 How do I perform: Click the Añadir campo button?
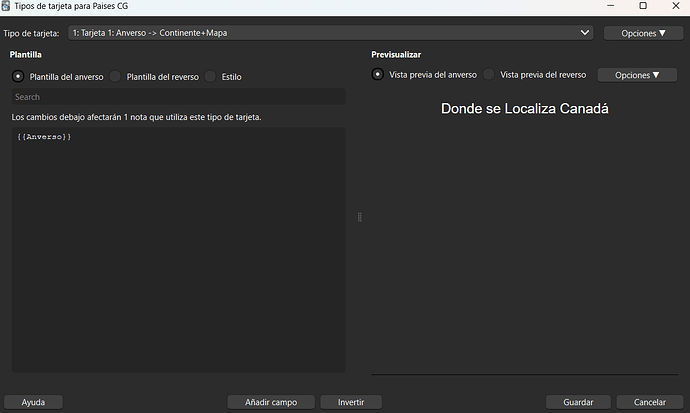(x=271, y=402)
